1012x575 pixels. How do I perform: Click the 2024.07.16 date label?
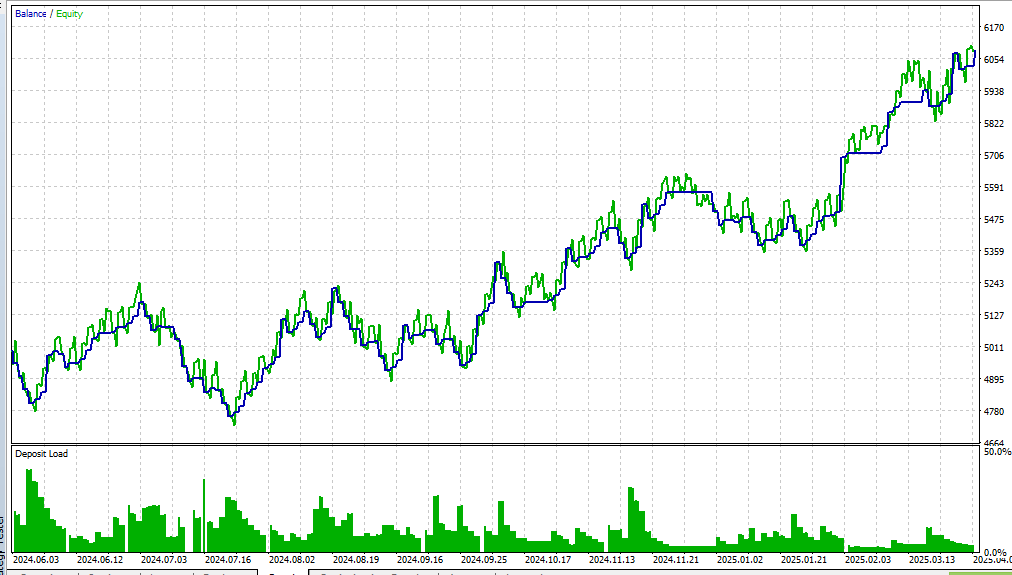tap(228, 560)
